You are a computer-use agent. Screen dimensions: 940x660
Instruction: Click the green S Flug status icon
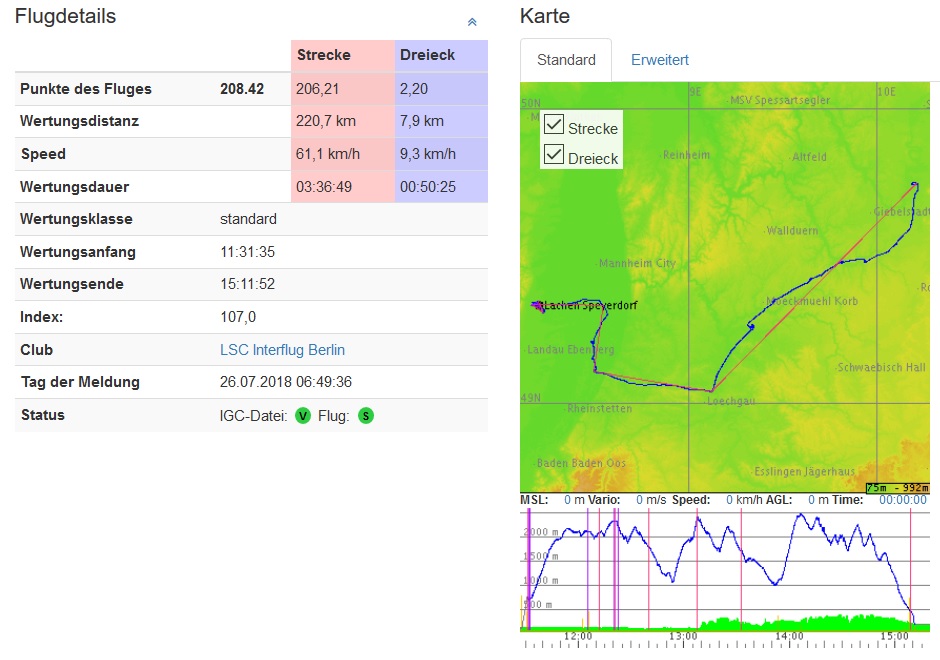pyautogui.click(x=366, y=415)
